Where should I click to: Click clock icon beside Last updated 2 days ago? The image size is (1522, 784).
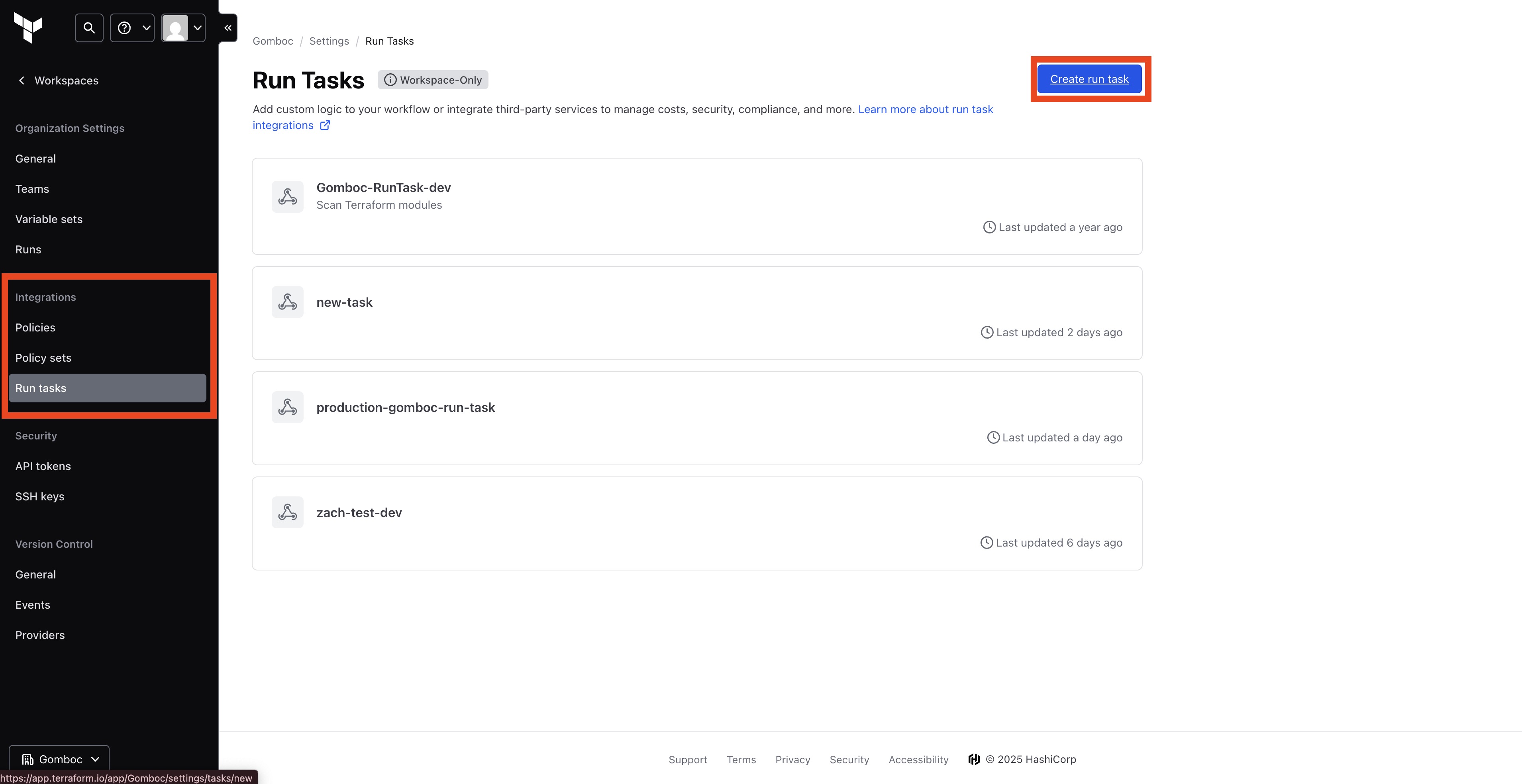987,332
